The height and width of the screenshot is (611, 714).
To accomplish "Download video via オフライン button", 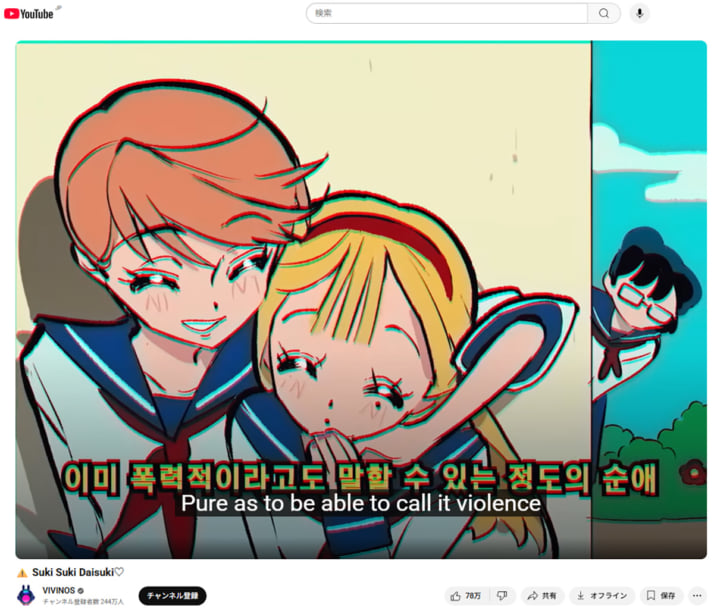I will [602, 596].
